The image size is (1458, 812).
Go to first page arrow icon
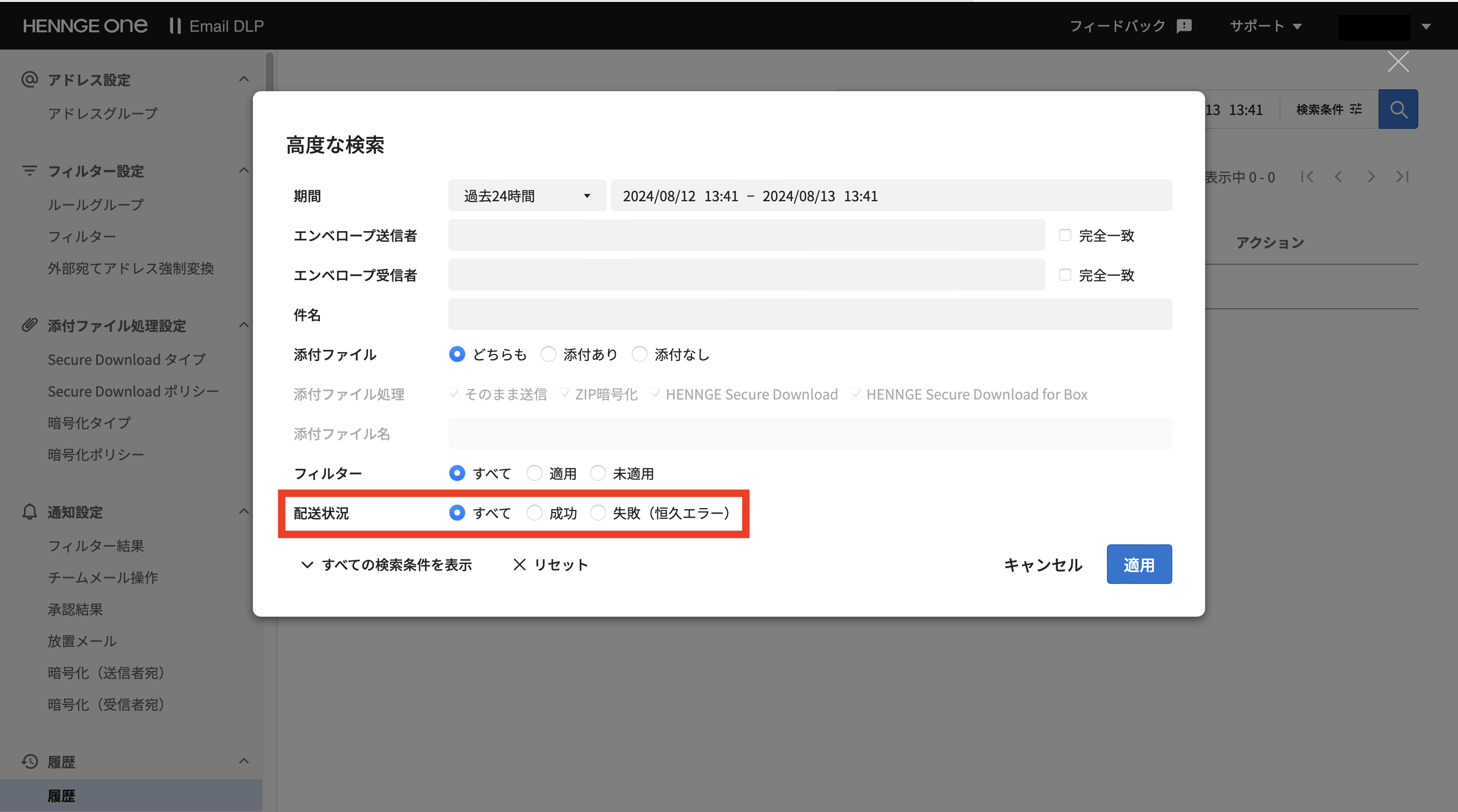click(1307, 177)
